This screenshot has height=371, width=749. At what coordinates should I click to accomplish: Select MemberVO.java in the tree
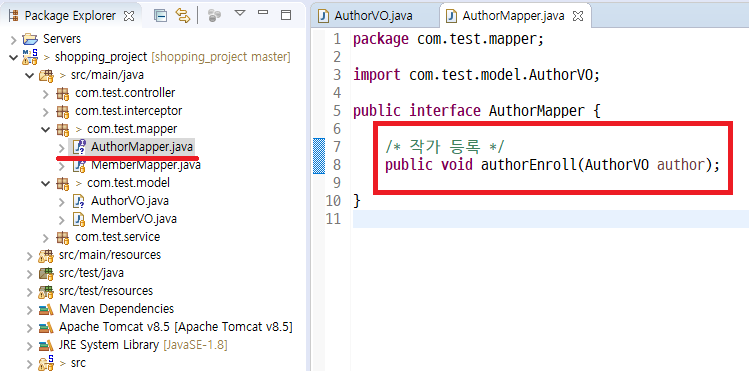(134, 219)
